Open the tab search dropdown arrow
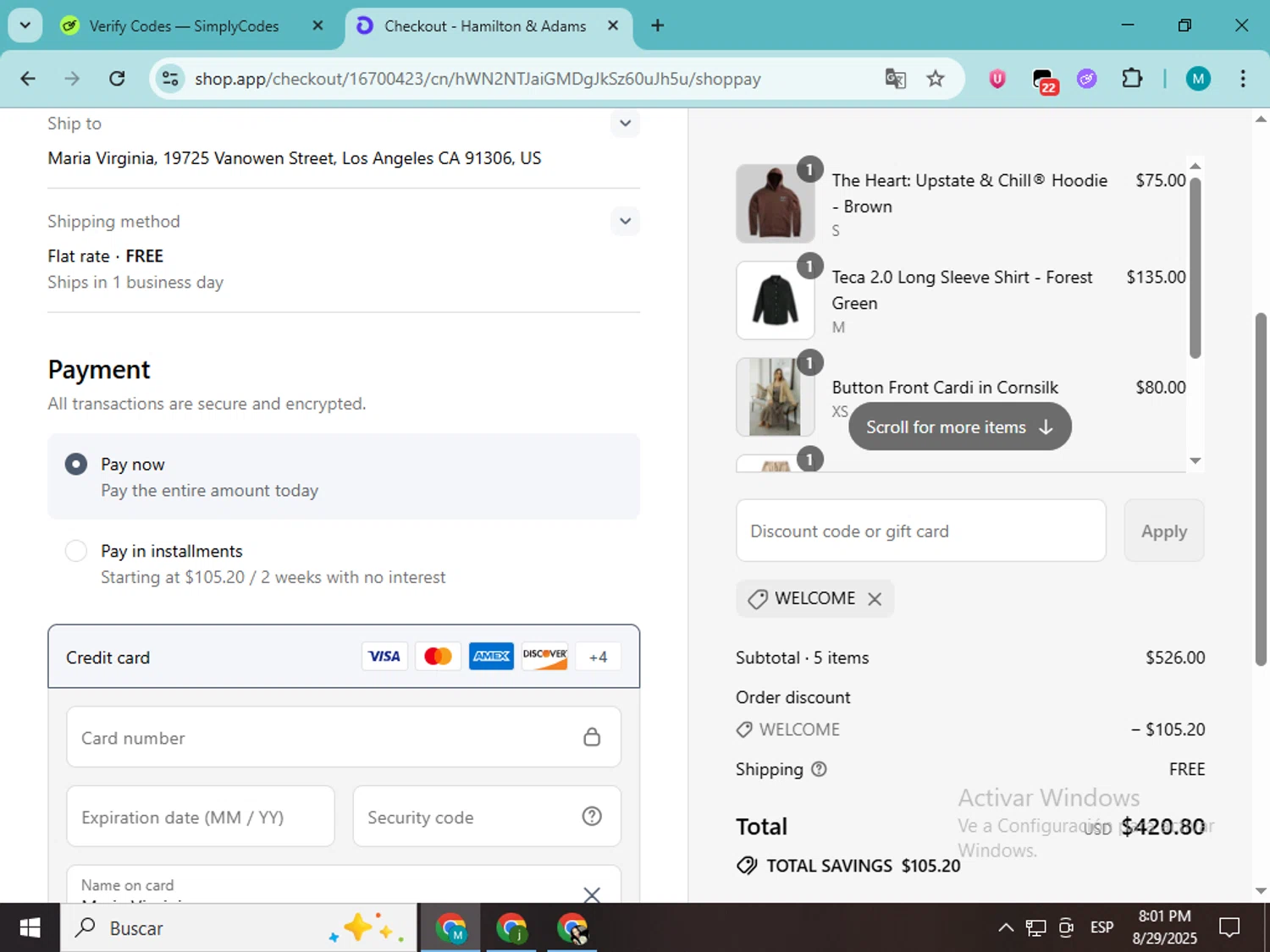This screenshot has height=952, width=1270. 25,25
